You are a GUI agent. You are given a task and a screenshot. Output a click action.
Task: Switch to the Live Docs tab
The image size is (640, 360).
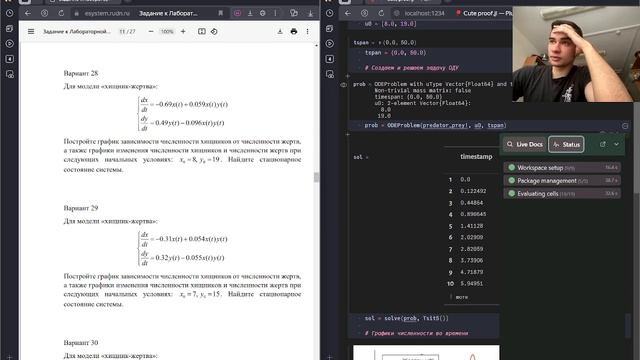[x=525, y=144]
